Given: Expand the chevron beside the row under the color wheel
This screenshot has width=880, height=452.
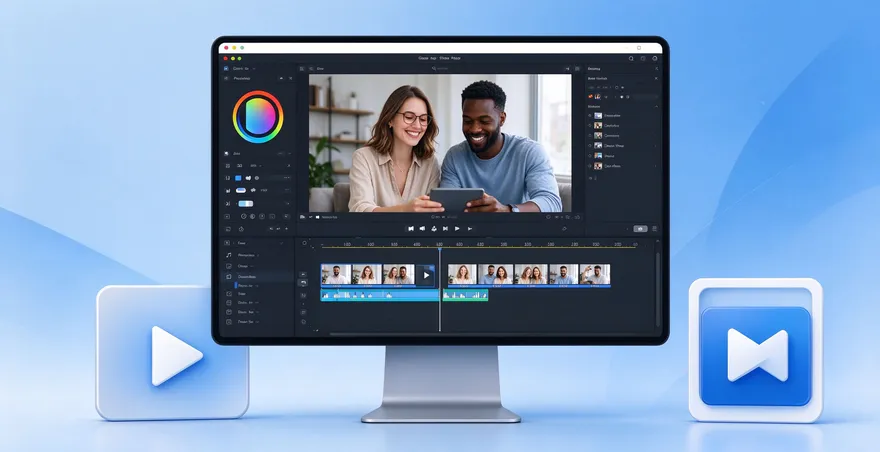Looking at the screenshot, I should click(290, 153).
